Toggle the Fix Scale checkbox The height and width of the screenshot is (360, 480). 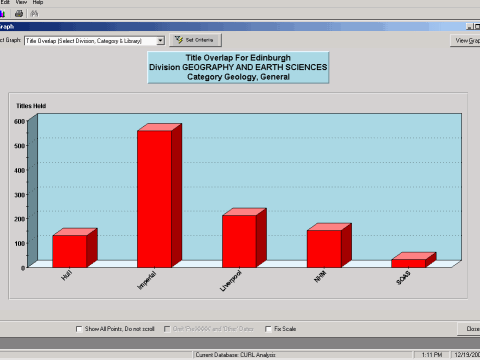tap(268, 329)
